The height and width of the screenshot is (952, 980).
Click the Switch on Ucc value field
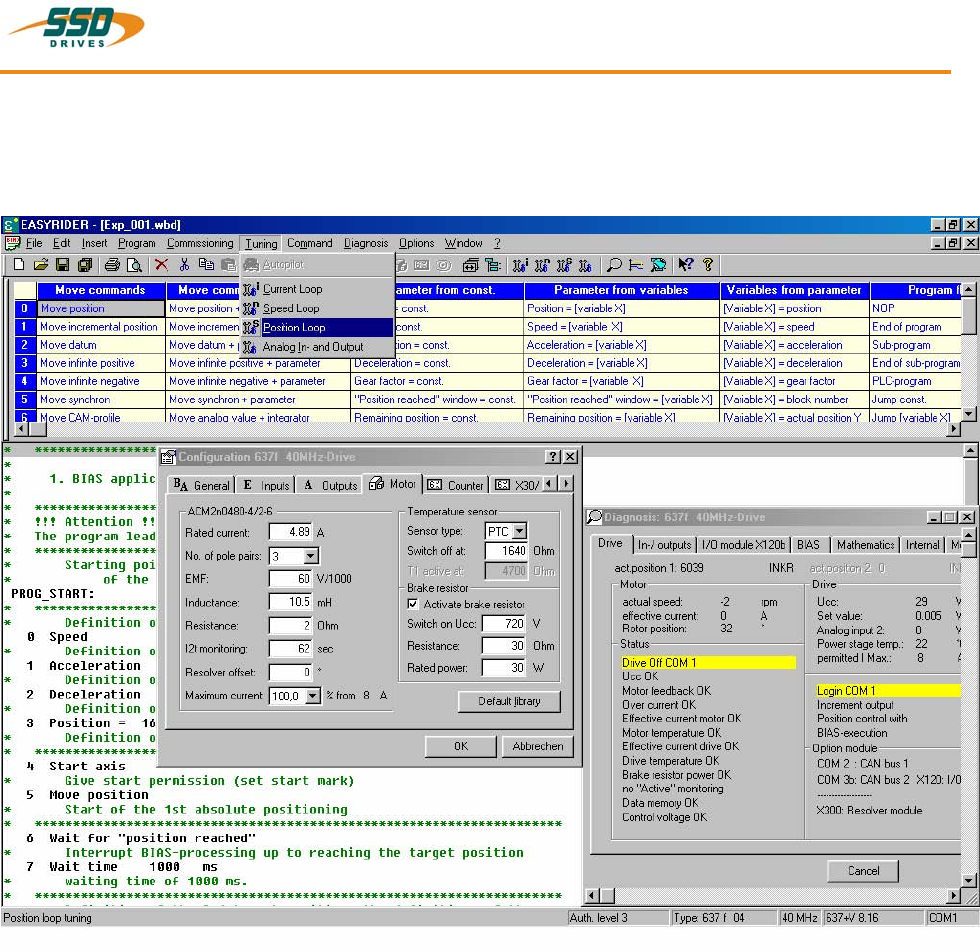(504, 624)
